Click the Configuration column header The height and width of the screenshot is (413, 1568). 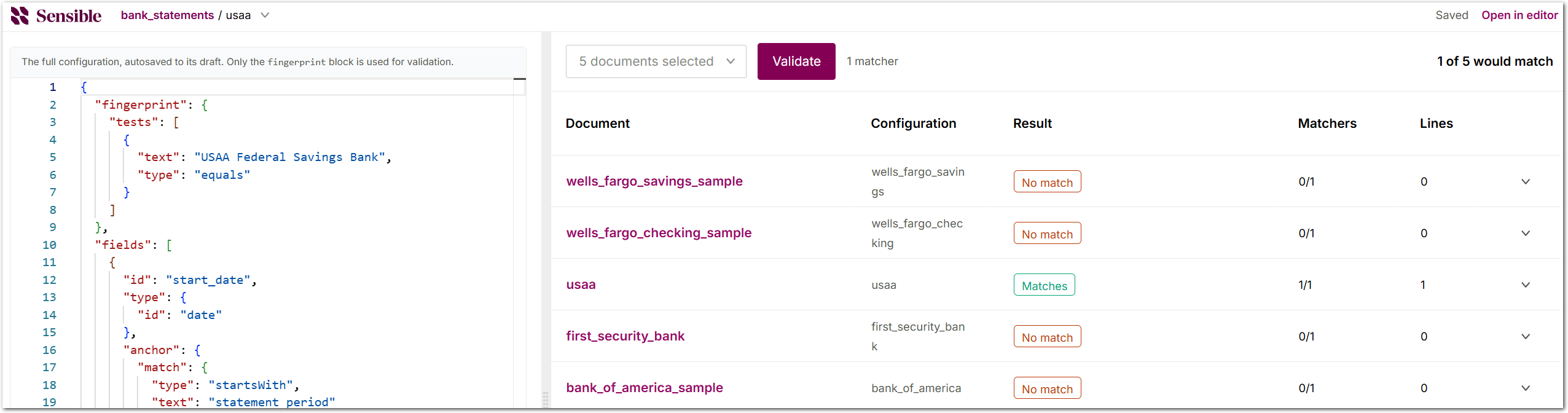[x=913, y=124]
